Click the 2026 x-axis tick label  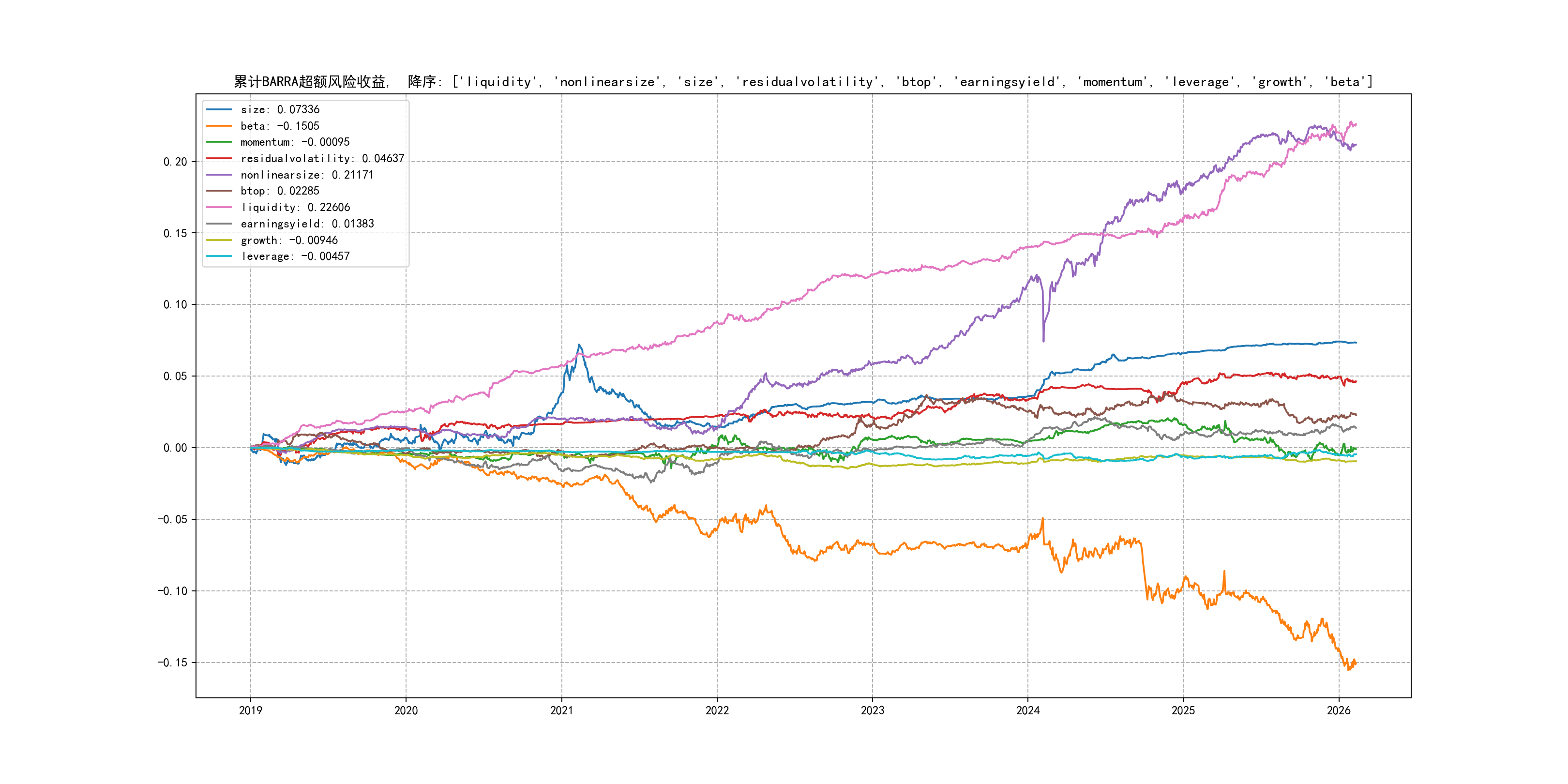point(1339,710)
